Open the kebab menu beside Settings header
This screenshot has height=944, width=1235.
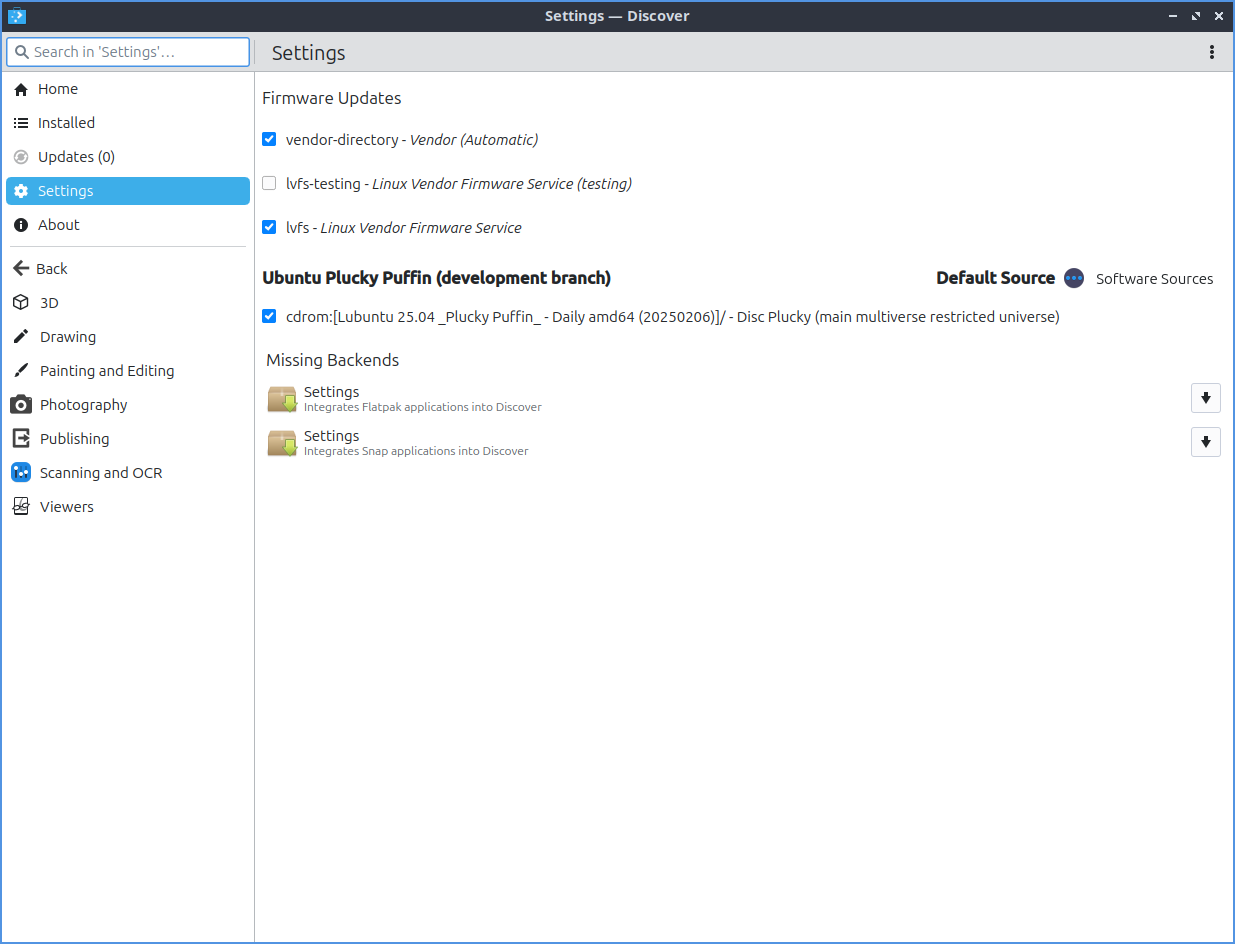coord(1212,52)
